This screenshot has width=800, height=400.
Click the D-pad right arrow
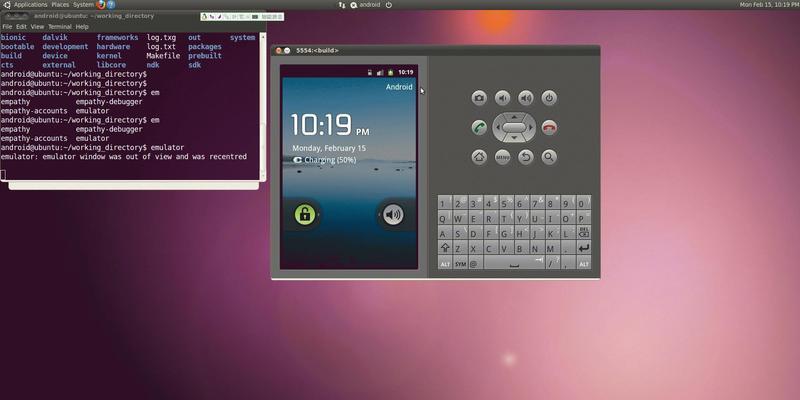[531, 128]
